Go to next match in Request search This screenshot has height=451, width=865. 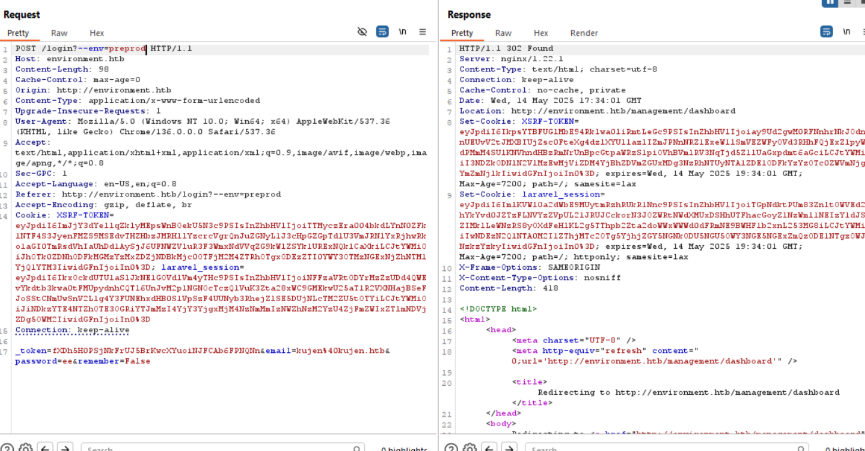(x=66, y=444)
